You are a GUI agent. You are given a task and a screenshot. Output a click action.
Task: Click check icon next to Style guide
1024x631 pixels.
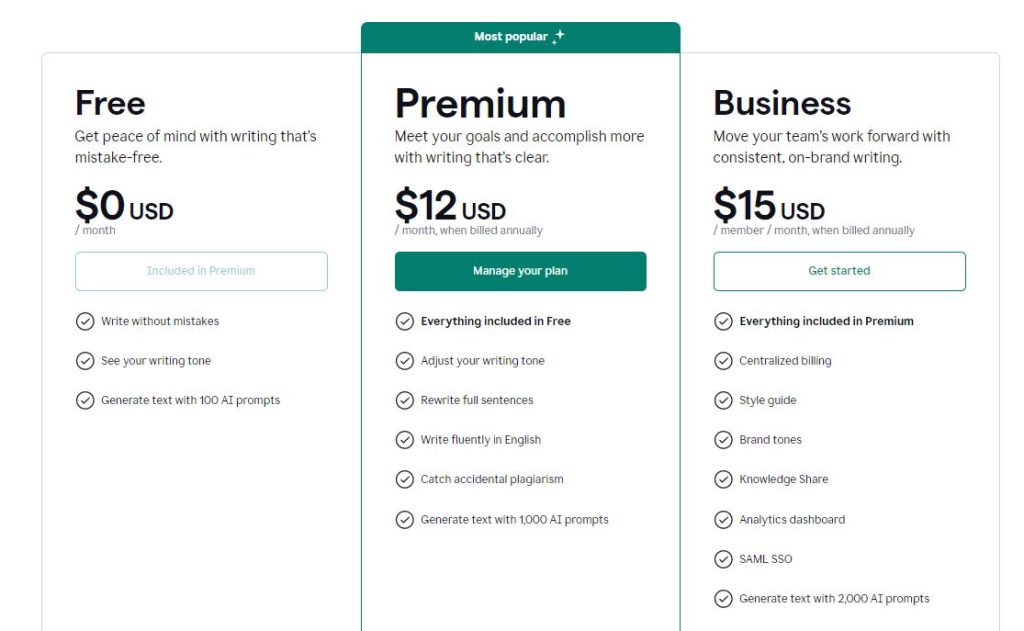click(723, 400)
